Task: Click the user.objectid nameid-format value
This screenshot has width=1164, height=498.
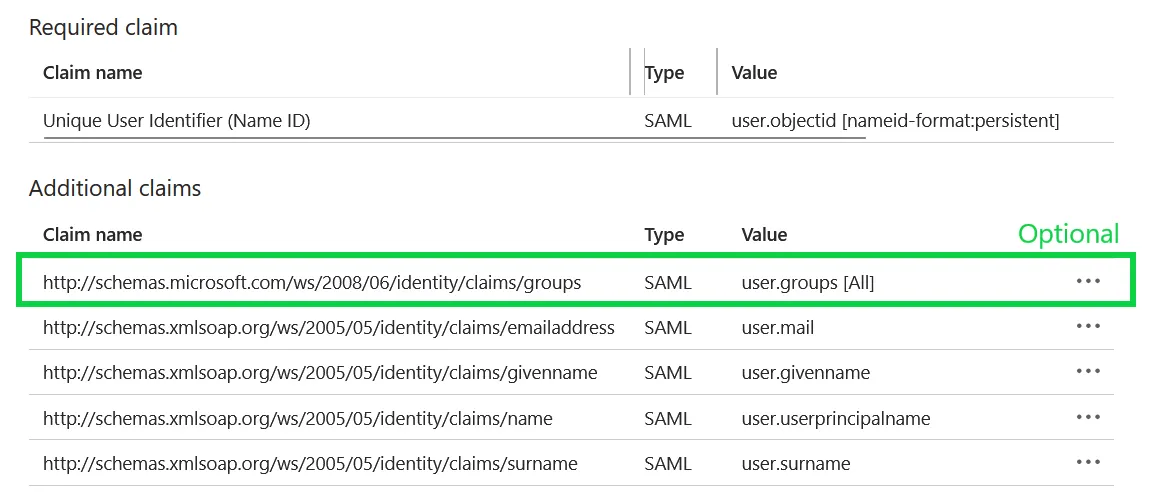Action: [x=895, y=121]
